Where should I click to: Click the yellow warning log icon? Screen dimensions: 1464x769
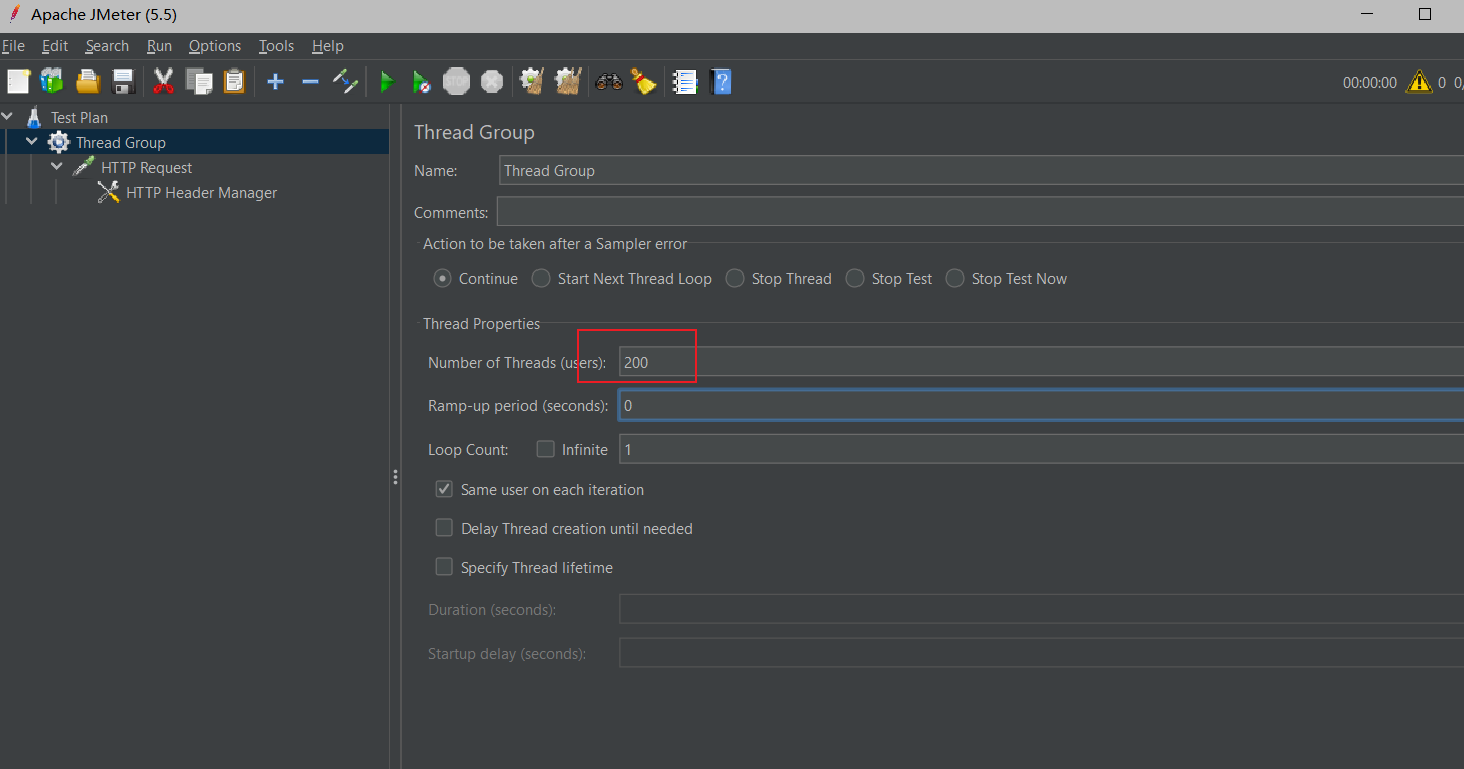coord(1419,82)
